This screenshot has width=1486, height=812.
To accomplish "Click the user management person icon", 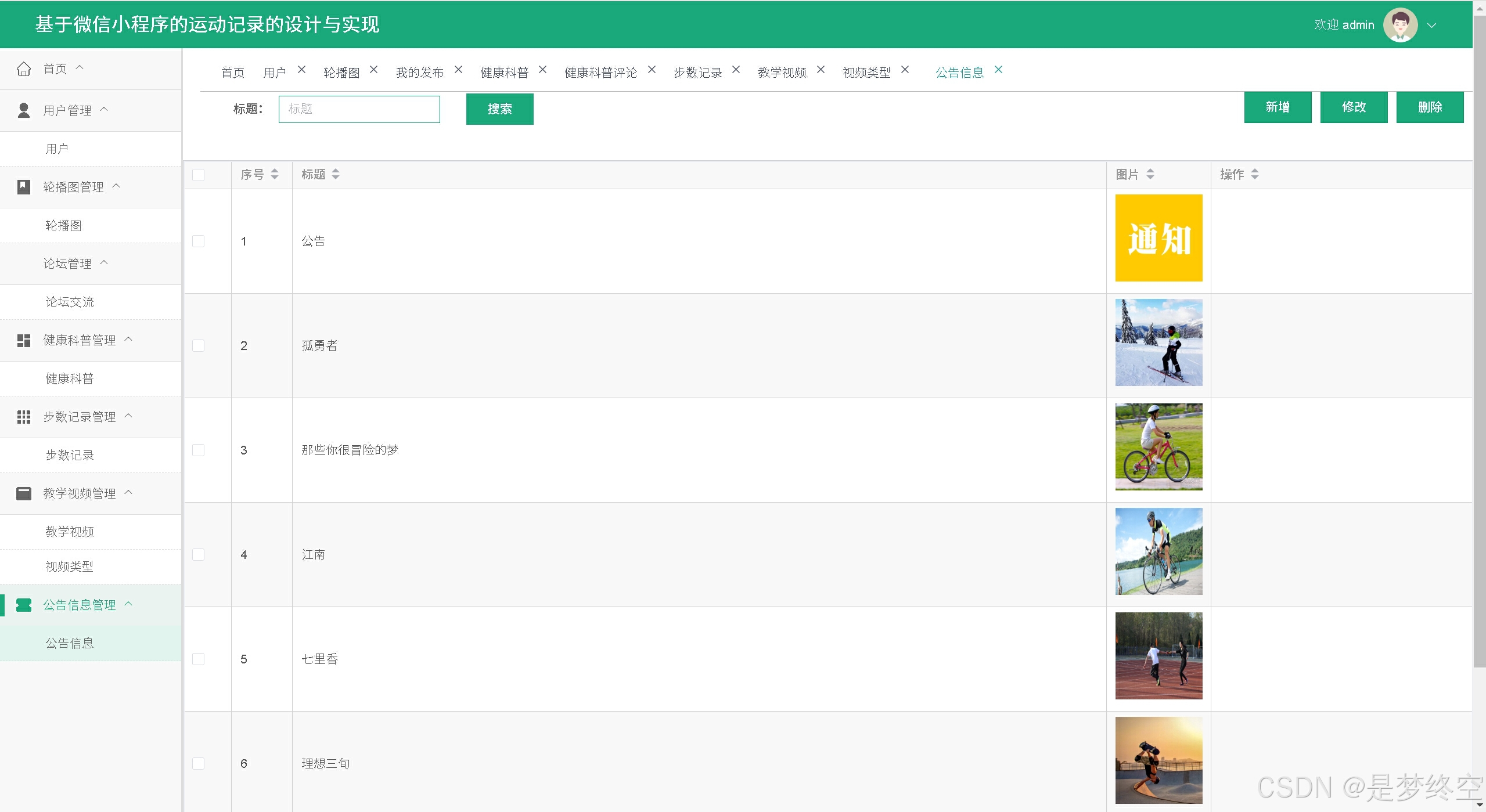I will 24,110.
